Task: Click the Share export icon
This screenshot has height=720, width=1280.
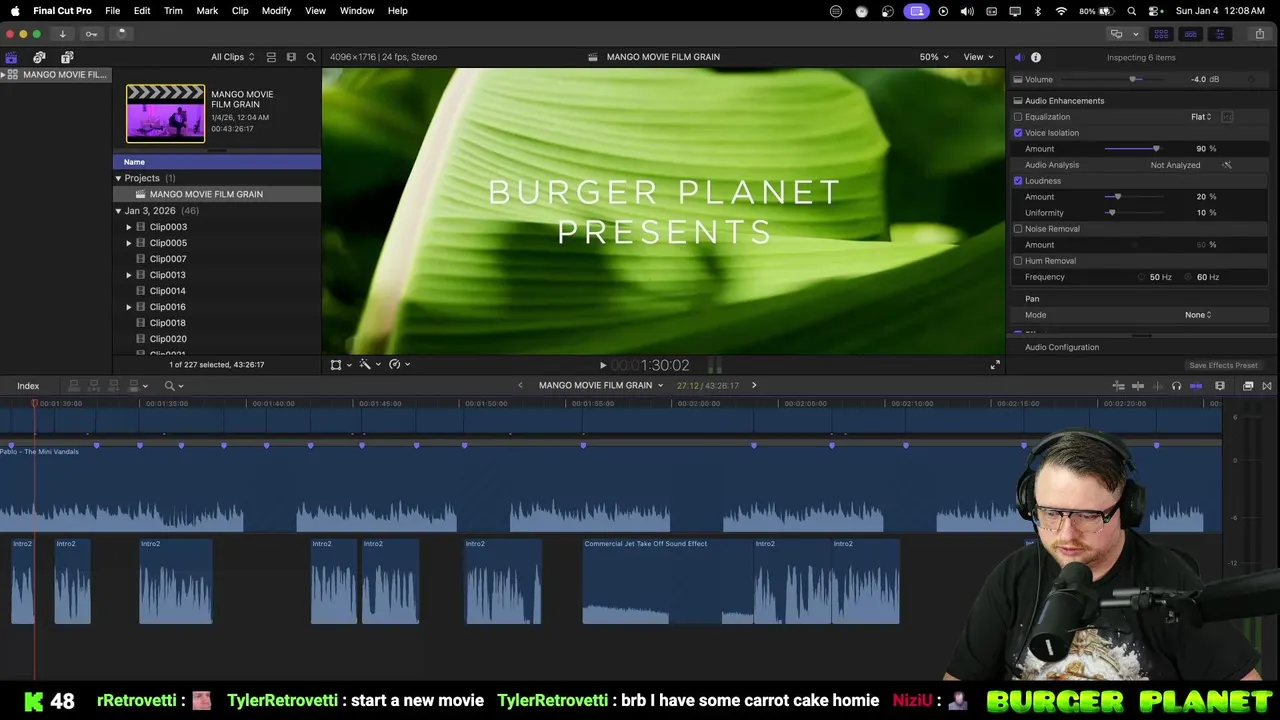Action: pos(1259,33)
